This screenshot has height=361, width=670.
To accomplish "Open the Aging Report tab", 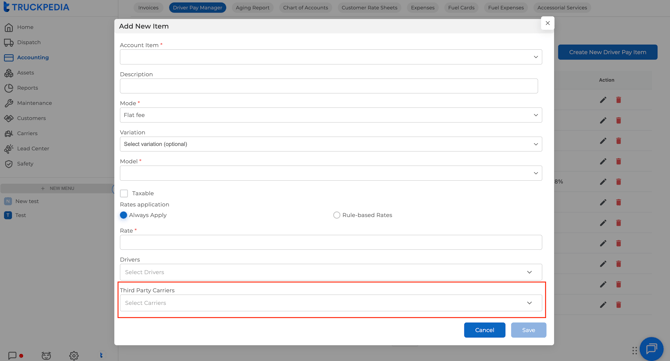I will (253, 8).
